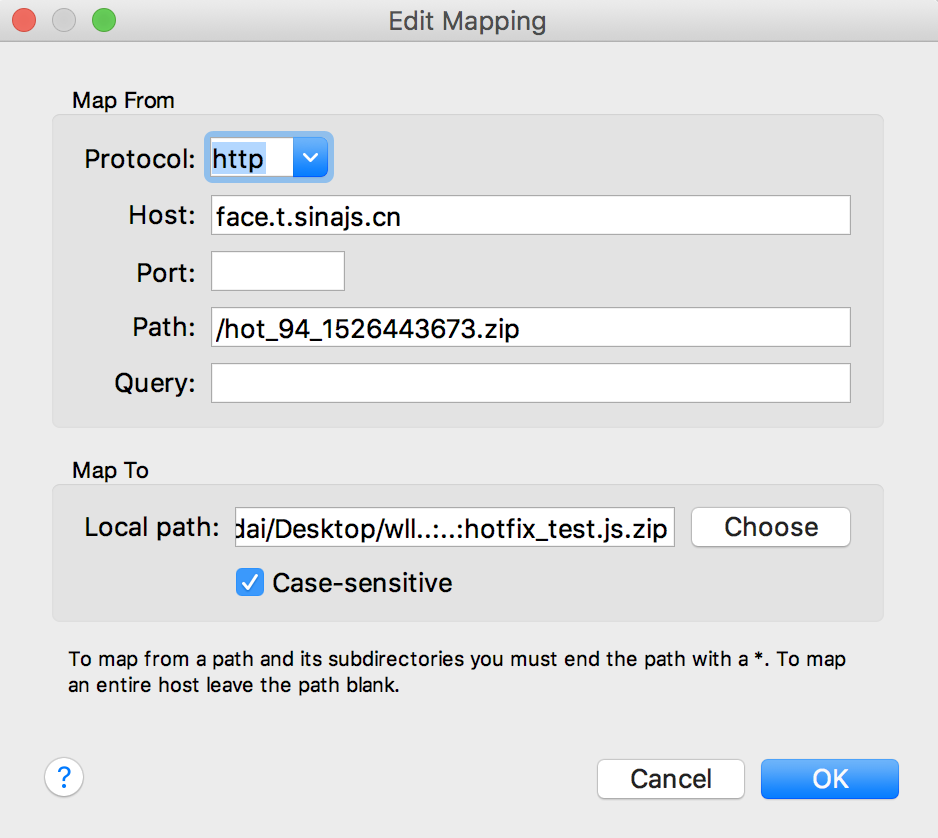
Task: Click the Case-sensitive label text
Action: [362, 582]
